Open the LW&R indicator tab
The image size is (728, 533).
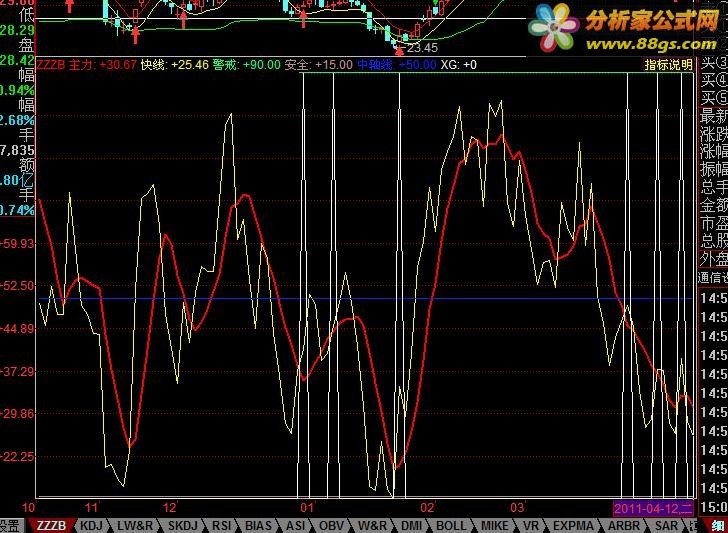point(135,526)
